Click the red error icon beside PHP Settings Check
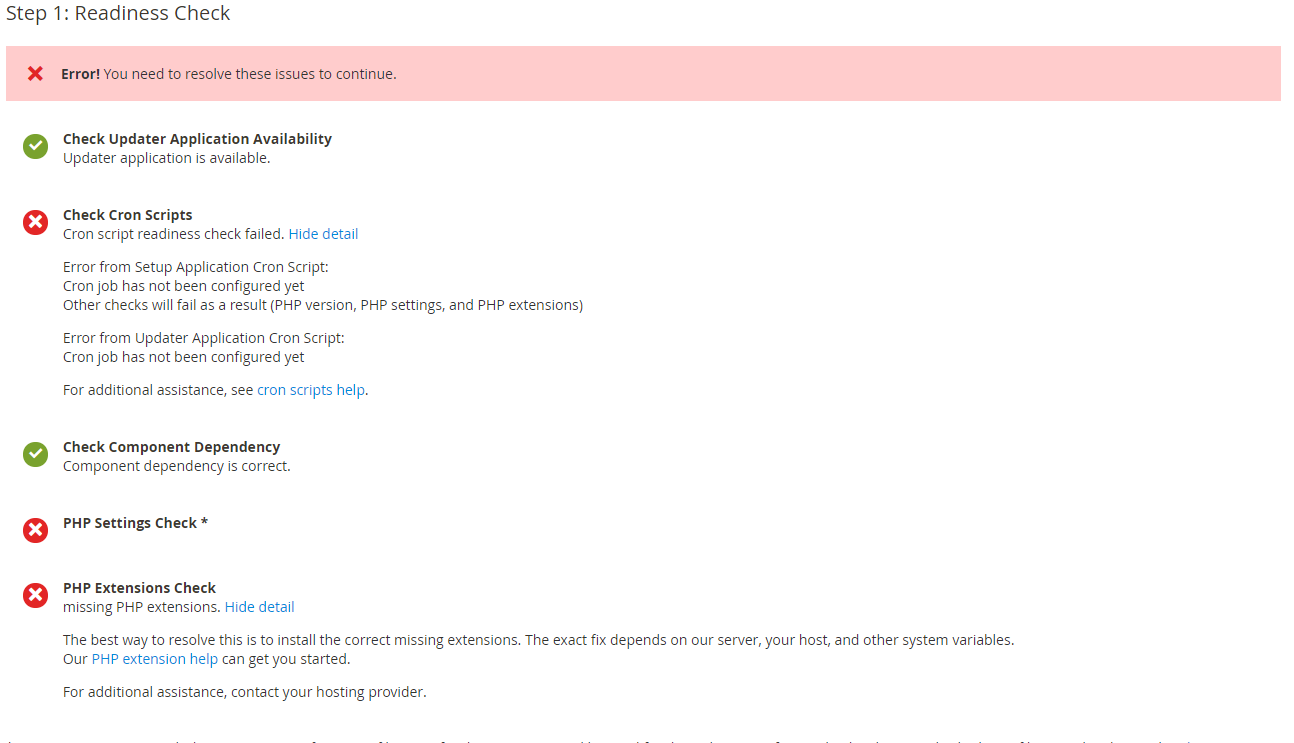1294x743 pixels. [x=35, y=530]
